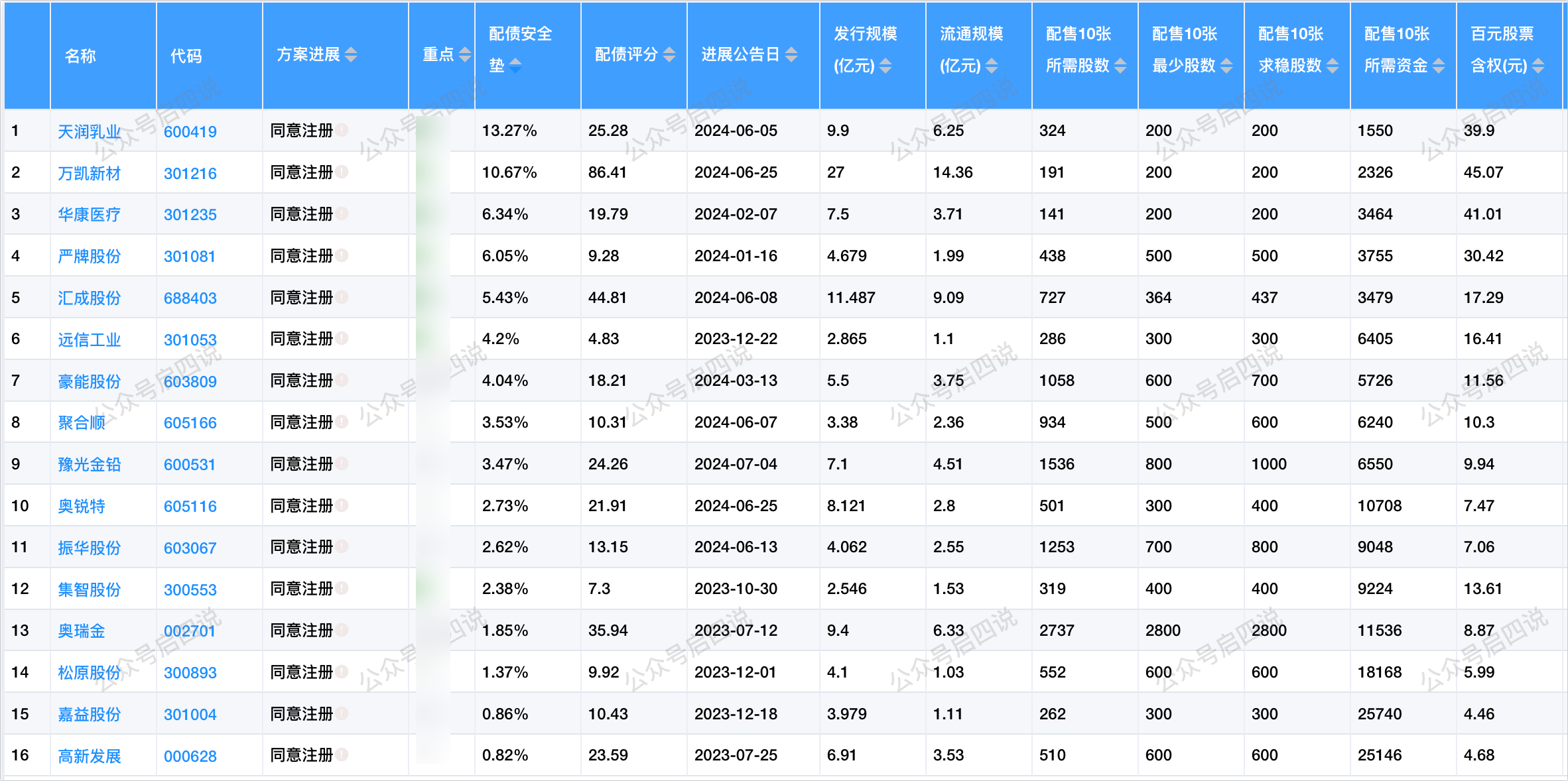Image resolution: width=1568 pixels, height=781 pixels.
Task: Click sort arrows beside 进展公告日 header
Action: pyautogui.click(x=791, y=54)
